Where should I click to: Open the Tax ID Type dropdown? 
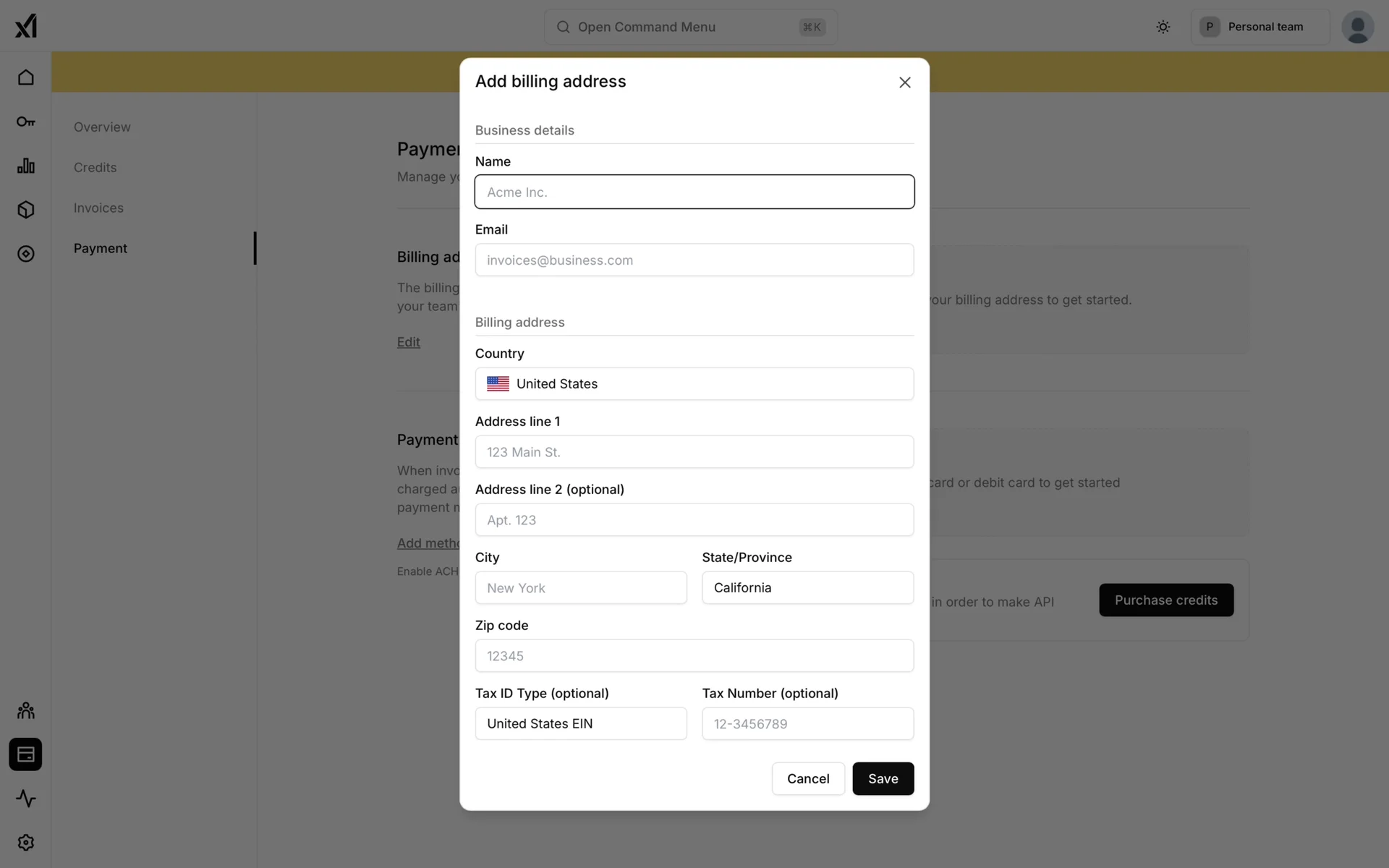[580, 724]
